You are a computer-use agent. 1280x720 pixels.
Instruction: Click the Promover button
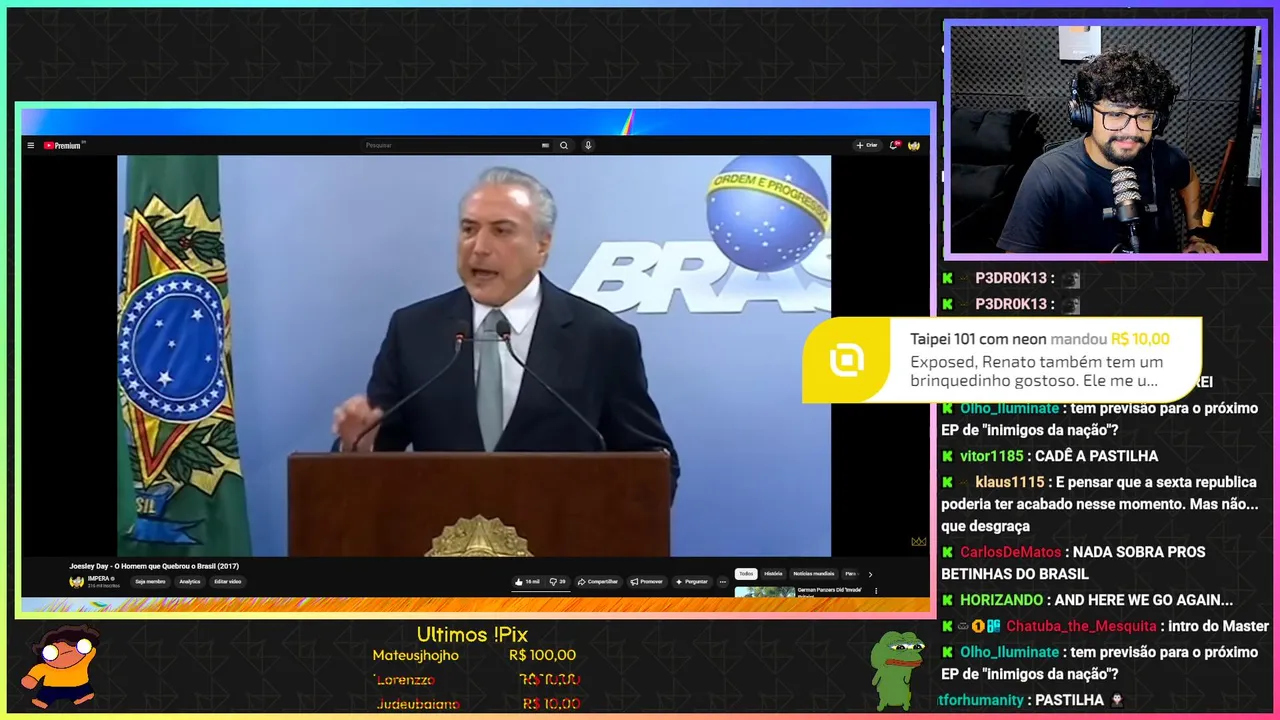pos(646,581)
